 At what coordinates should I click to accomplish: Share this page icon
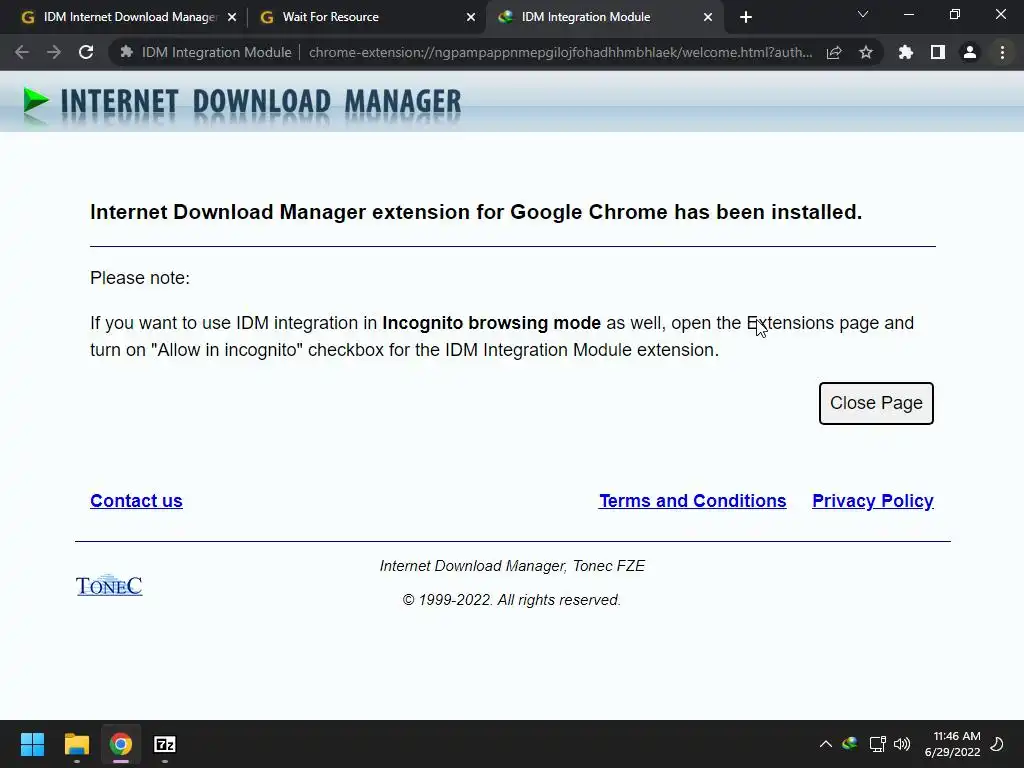tap(834, 52)
